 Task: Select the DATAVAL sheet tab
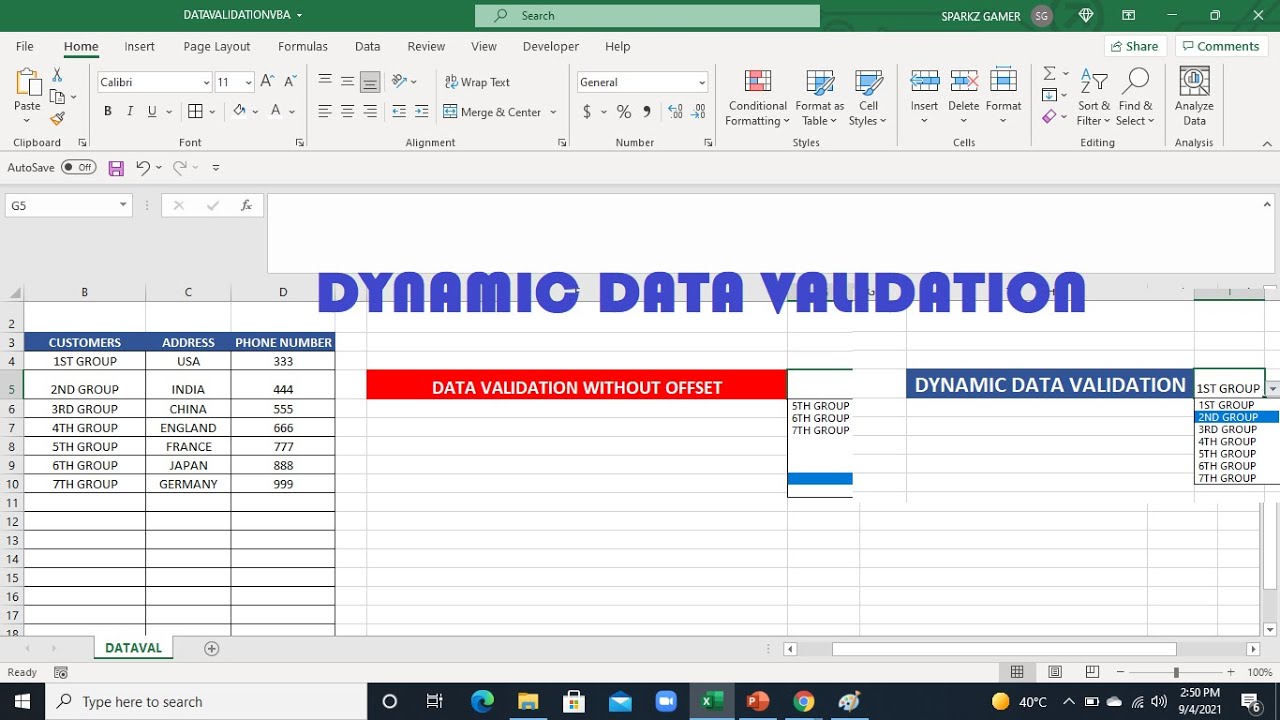[133, 648]
